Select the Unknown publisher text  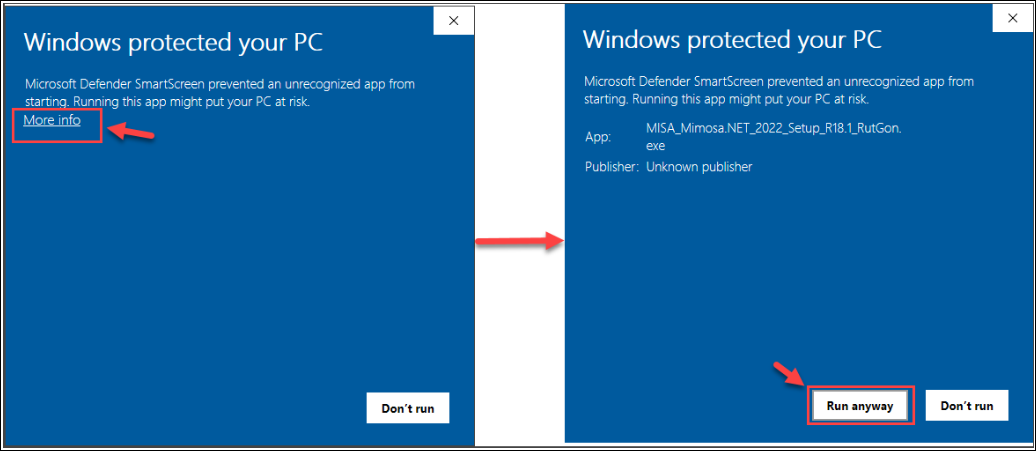(699, 167)
